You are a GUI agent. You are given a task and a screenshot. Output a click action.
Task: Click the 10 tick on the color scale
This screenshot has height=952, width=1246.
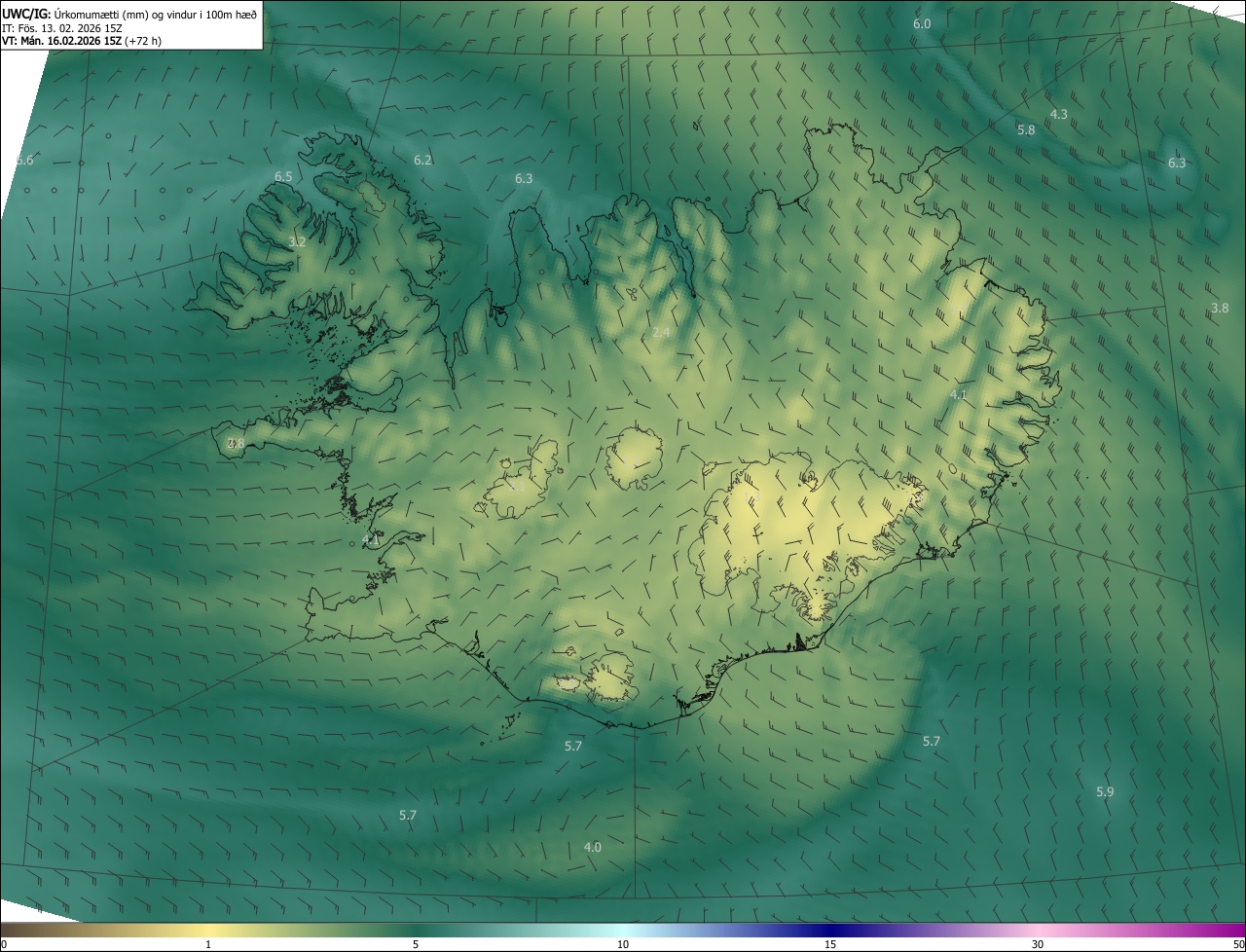[623, 945]
